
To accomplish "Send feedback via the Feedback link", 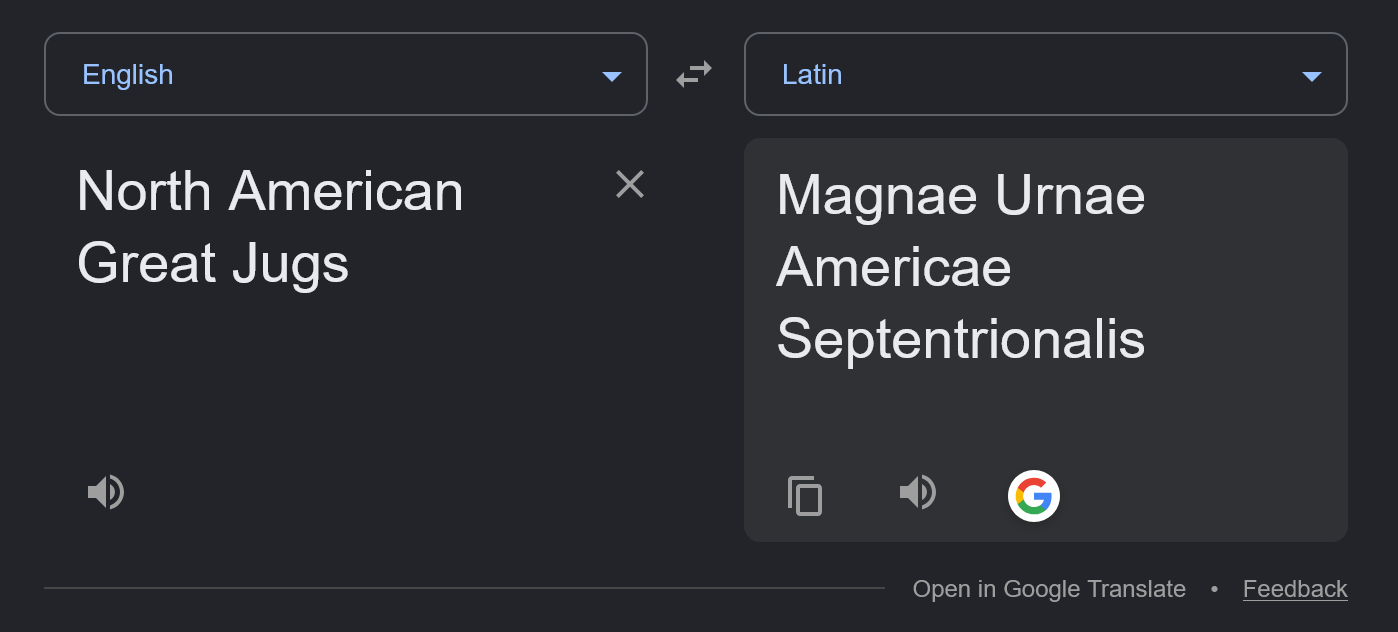I will [x=1295, y=589].
